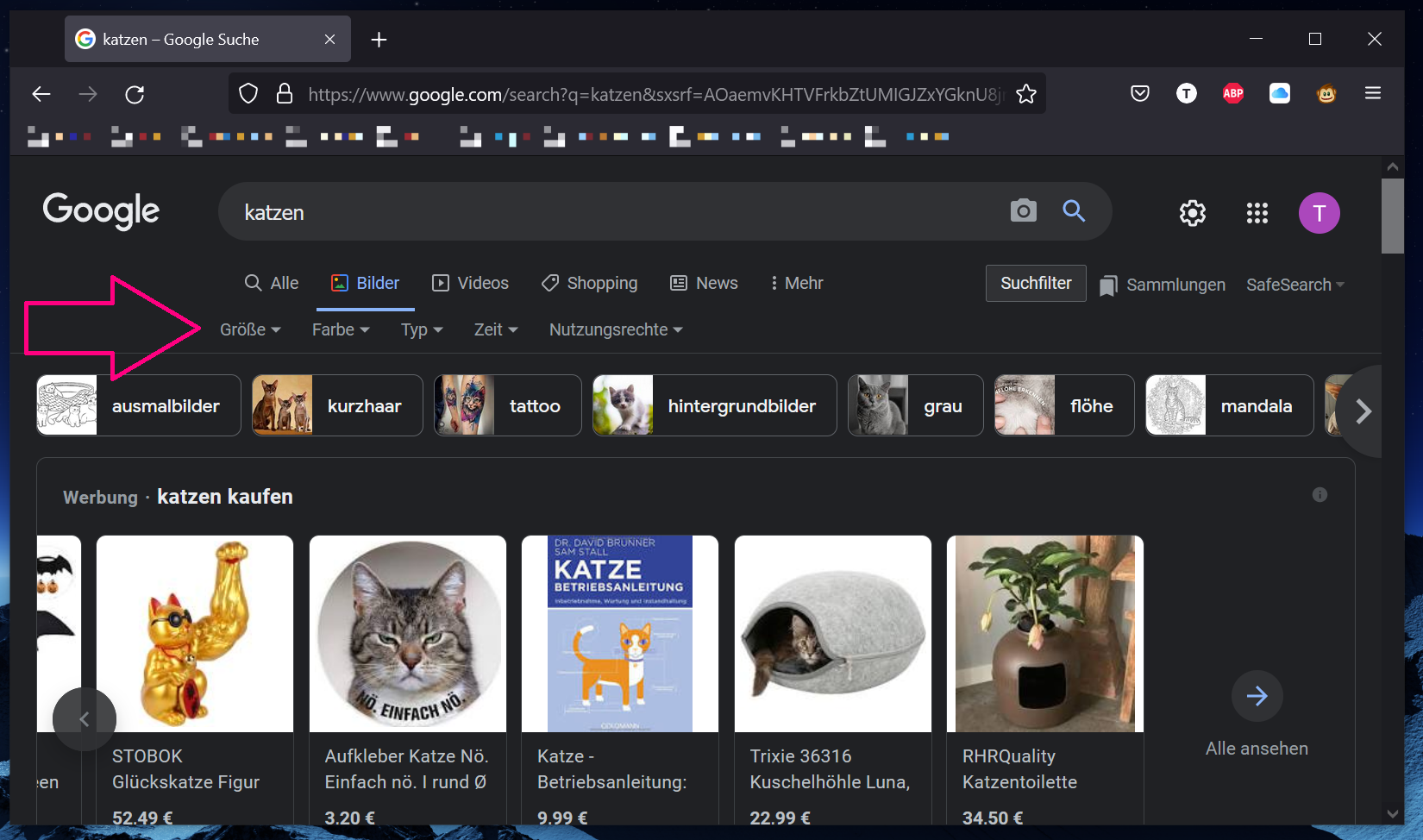Click the magnifying glass search icon

[1074, 211]
